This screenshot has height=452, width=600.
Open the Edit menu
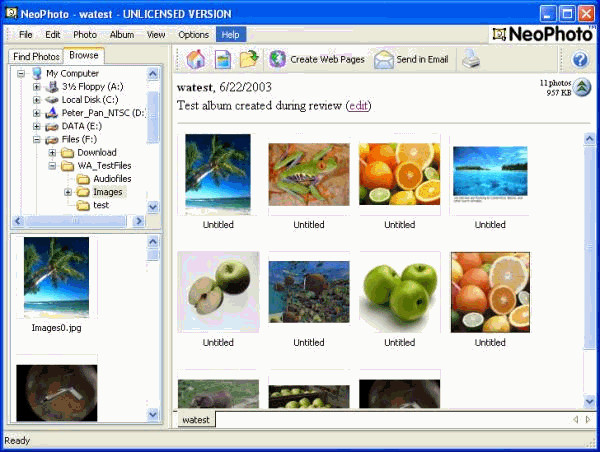pyautogui.click(x=52, y=34)
